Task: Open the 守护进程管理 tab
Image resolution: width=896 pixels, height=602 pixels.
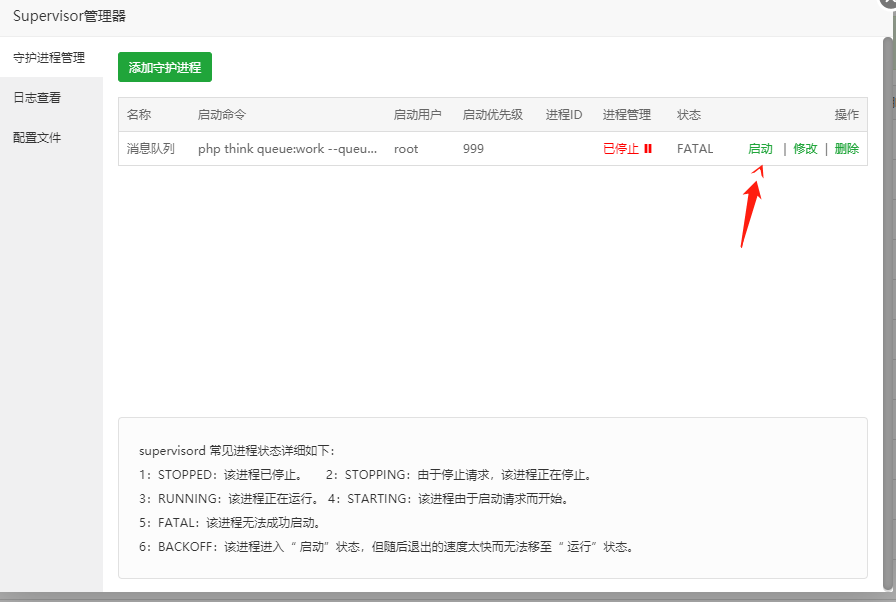Action: [x=49, y=57]
